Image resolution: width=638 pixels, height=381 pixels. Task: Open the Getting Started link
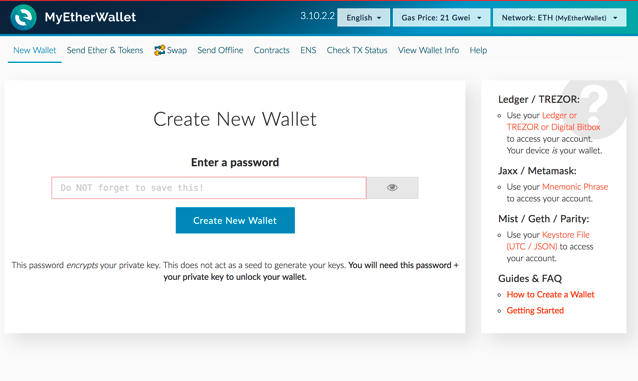(535, 311)
